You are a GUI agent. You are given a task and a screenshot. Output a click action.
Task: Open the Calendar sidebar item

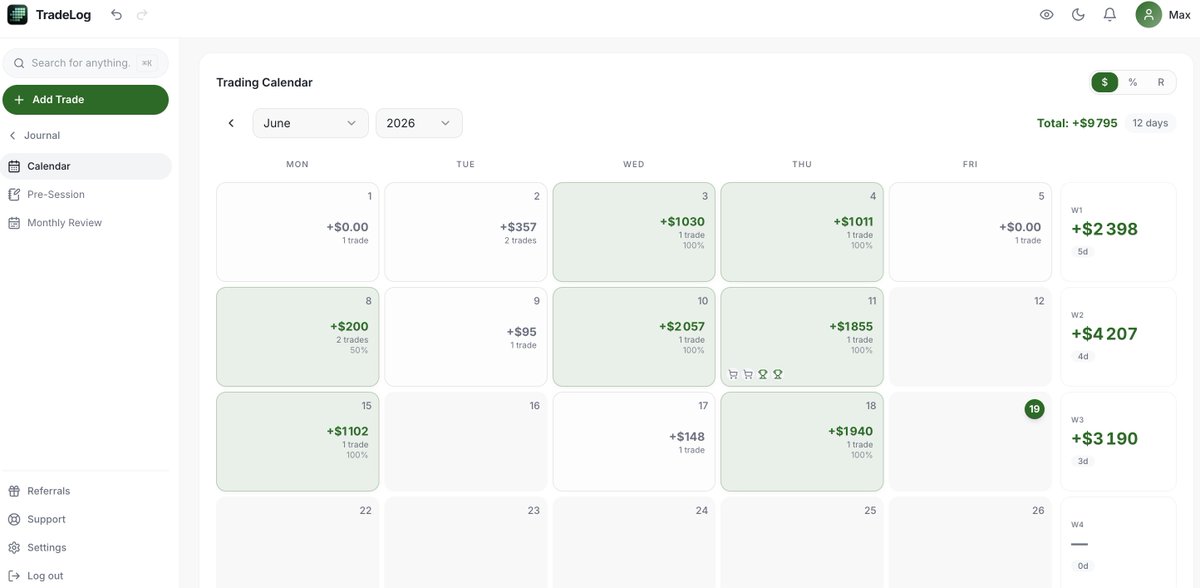[x=87, y=166]
